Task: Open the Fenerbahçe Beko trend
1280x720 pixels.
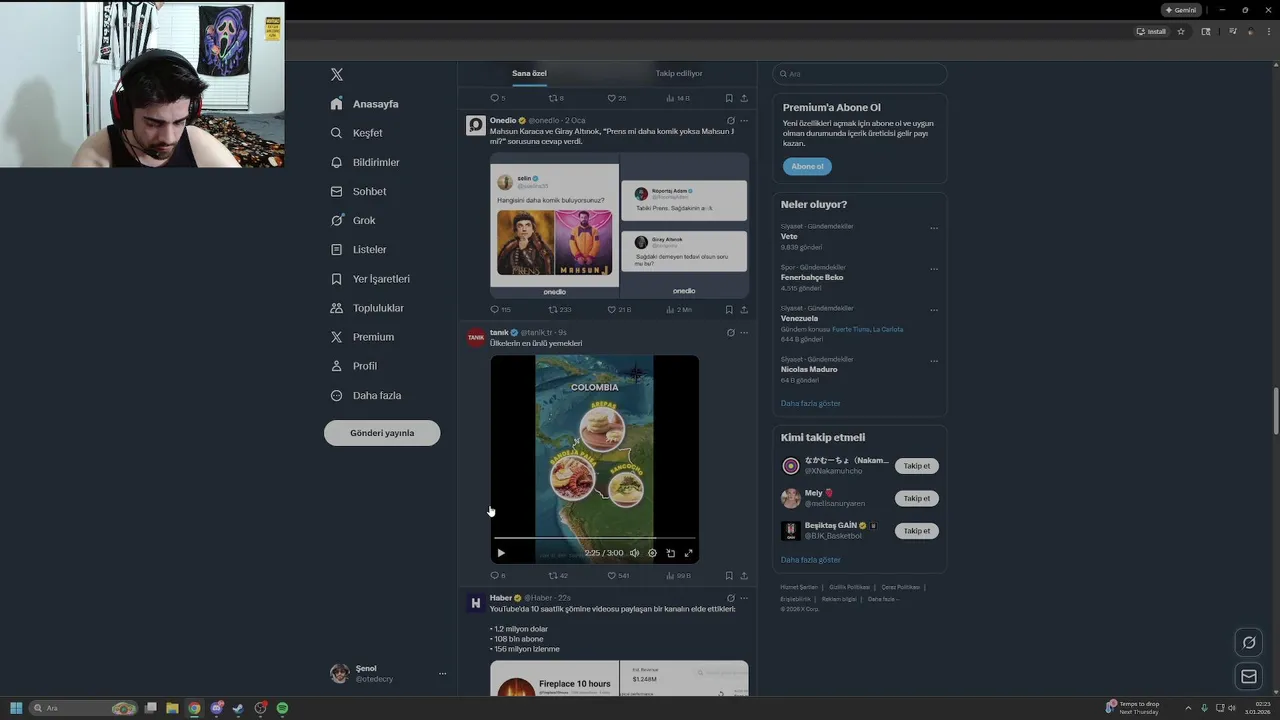Action: tap(812, 278)
